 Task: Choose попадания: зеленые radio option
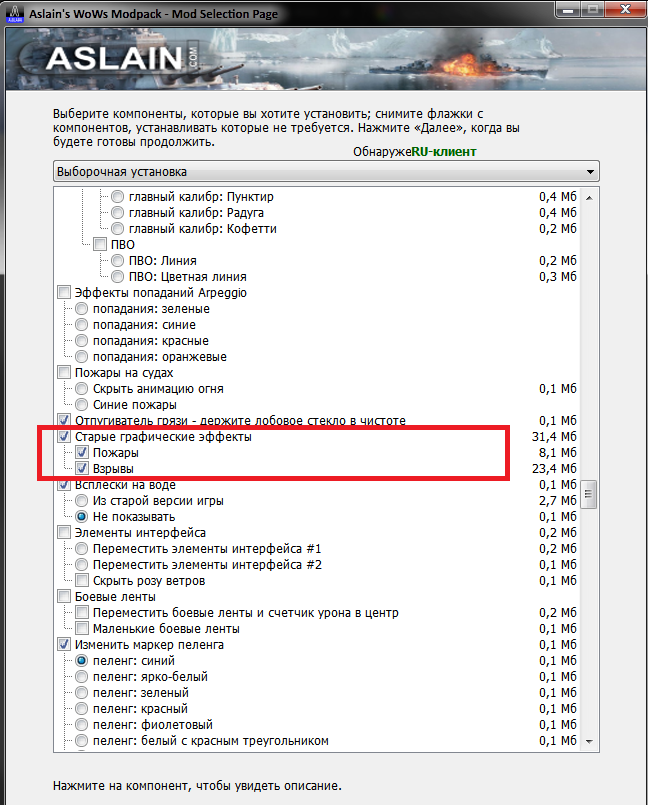tap(82, 309)
